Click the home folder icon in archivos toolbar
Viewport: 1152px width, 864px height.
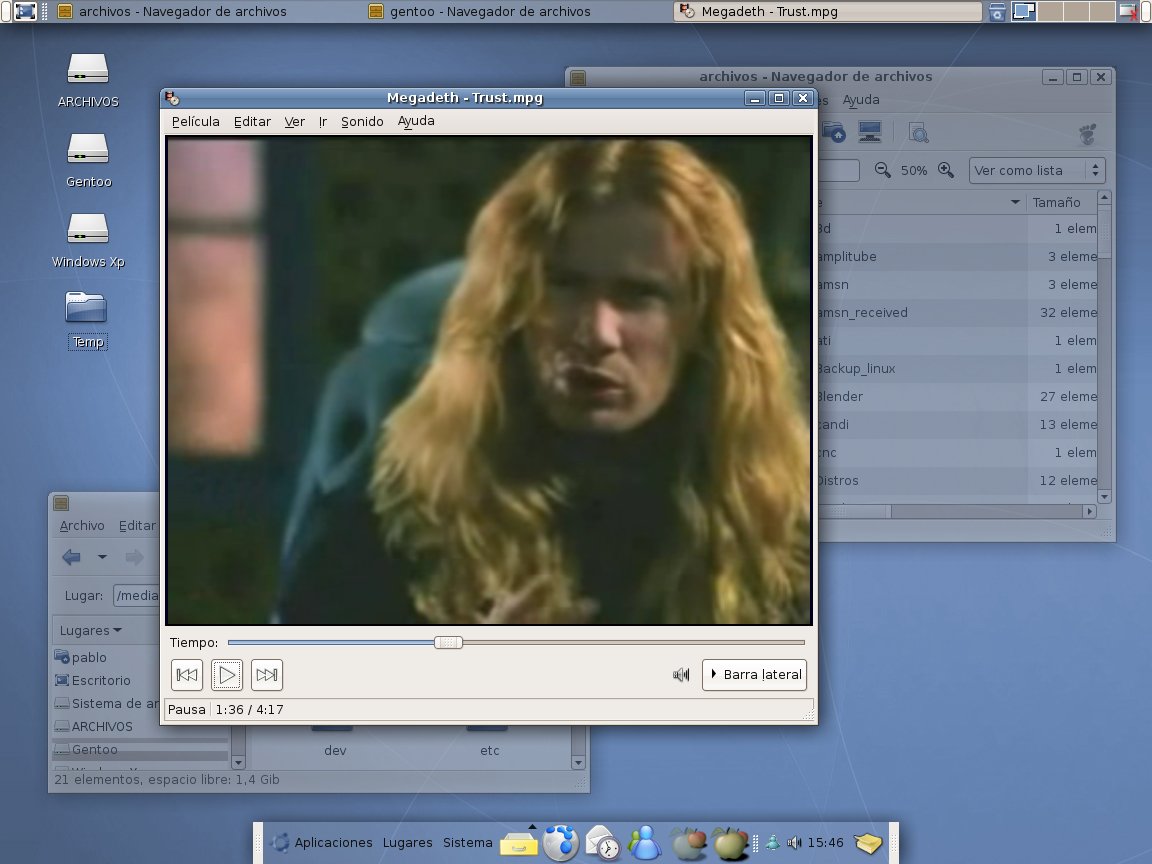834,132
